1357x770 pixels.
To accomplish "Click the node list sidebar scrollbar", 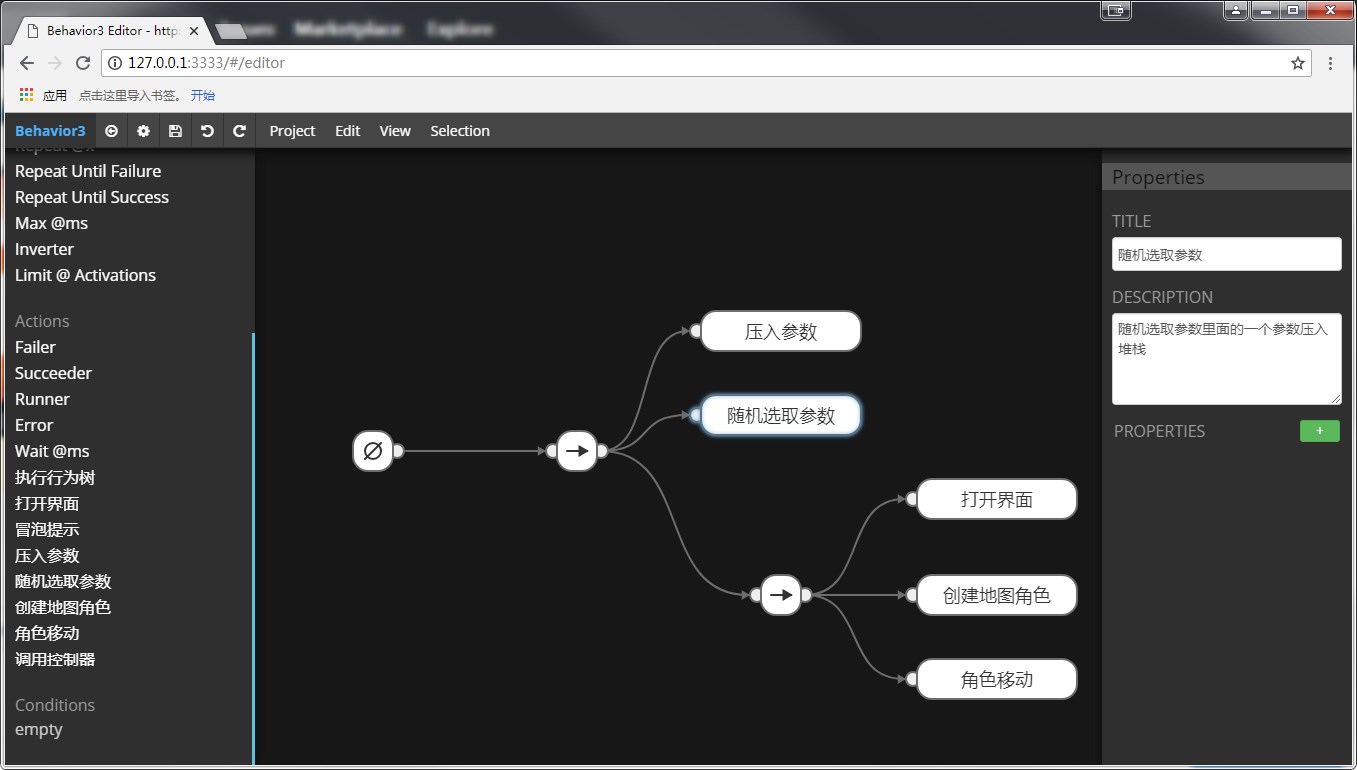I will pos(253,548).
